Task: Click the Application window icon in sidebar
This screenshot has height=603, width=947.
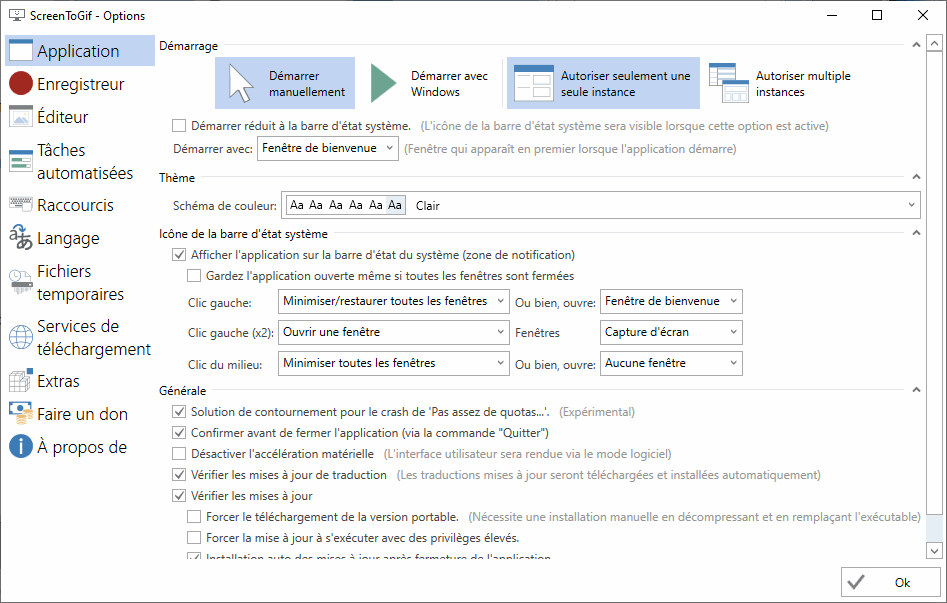Action: pyautogui.click(x=21, y=50)
